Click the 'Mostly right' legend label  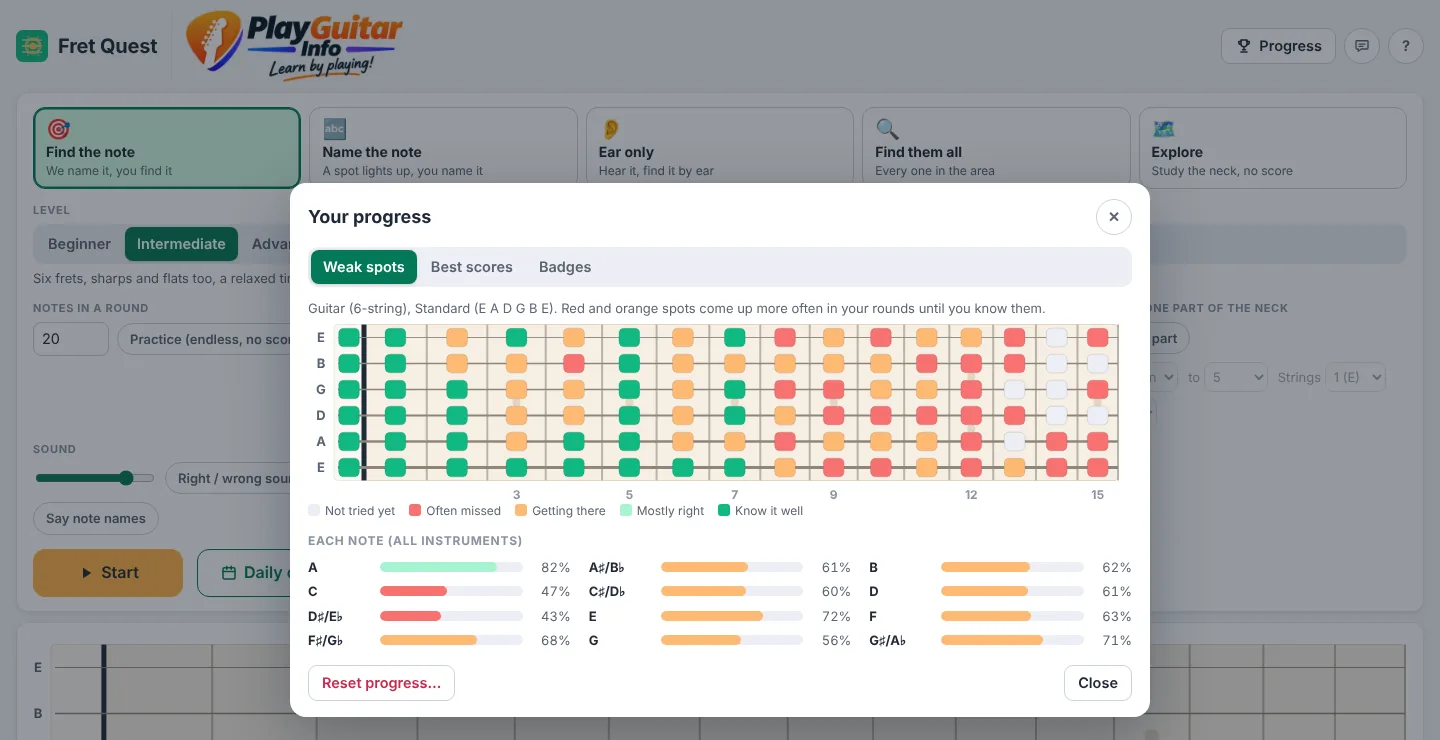pyautogui.click(x=671, y=510)
